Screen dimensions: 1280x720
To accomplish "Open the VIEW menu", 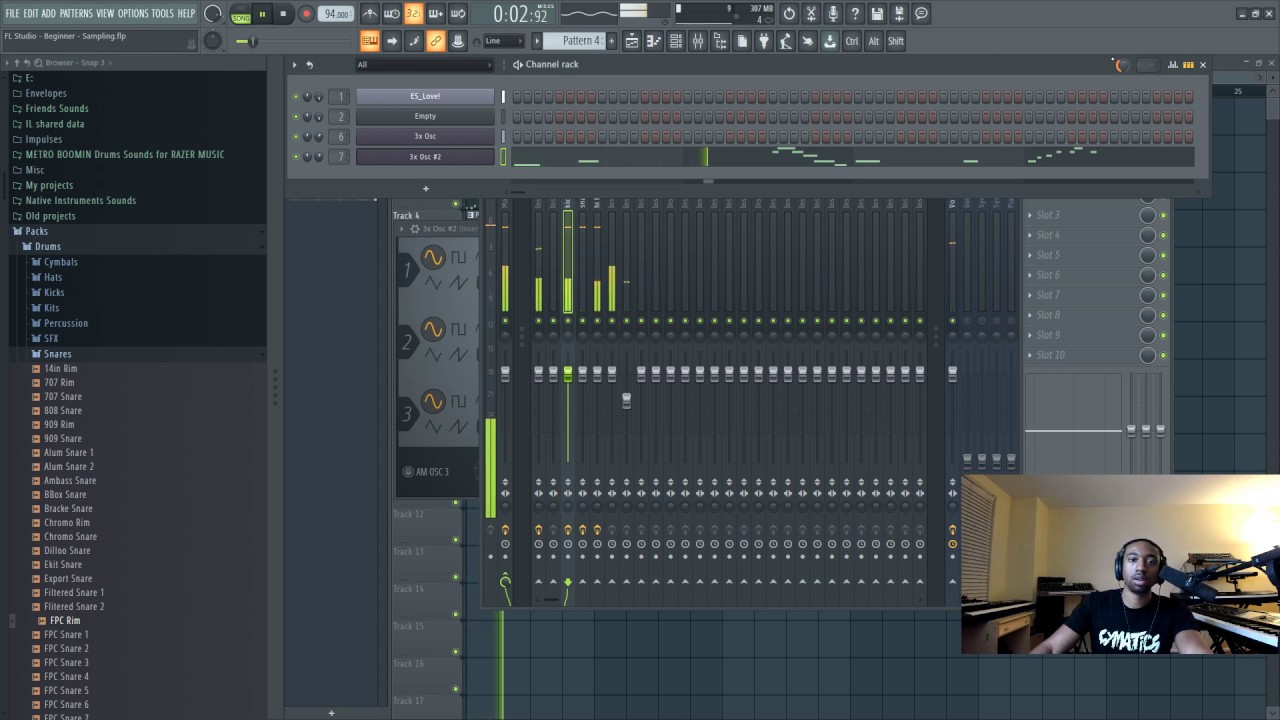I will click(105, 14).
